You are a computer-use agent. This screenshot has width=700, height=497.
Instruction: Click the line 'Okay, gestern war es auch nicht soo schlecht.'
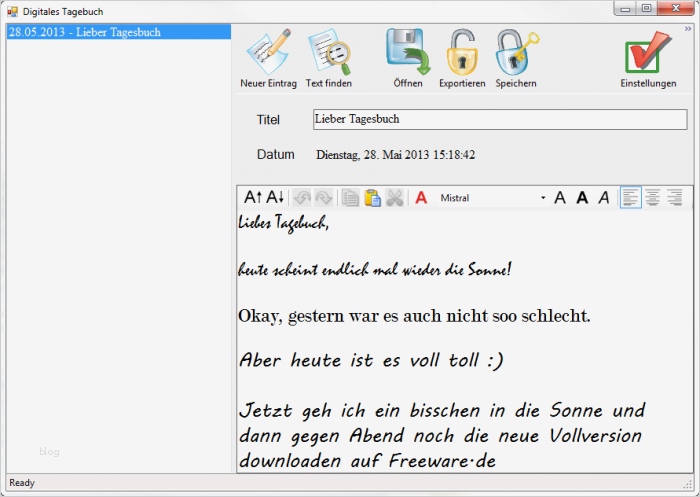click(414, 316)
